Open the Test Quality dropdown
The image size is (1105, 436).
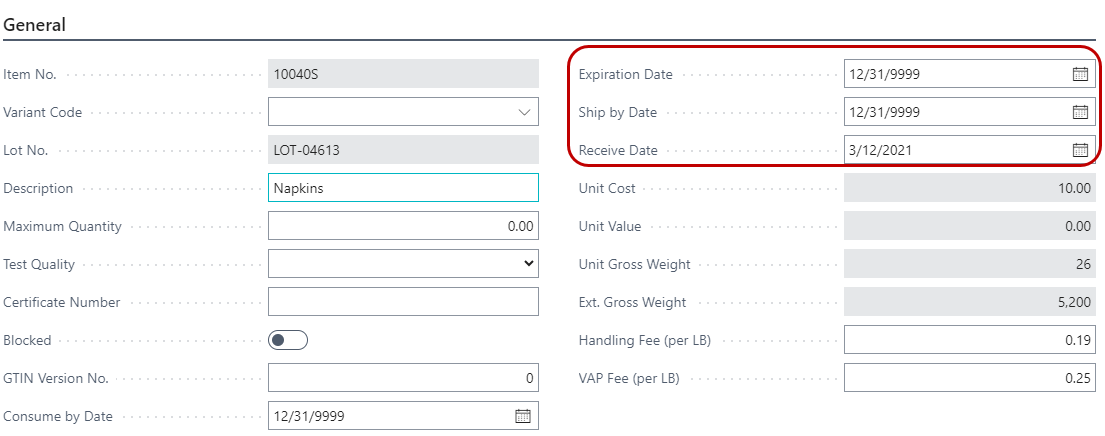tap(528, 264)
